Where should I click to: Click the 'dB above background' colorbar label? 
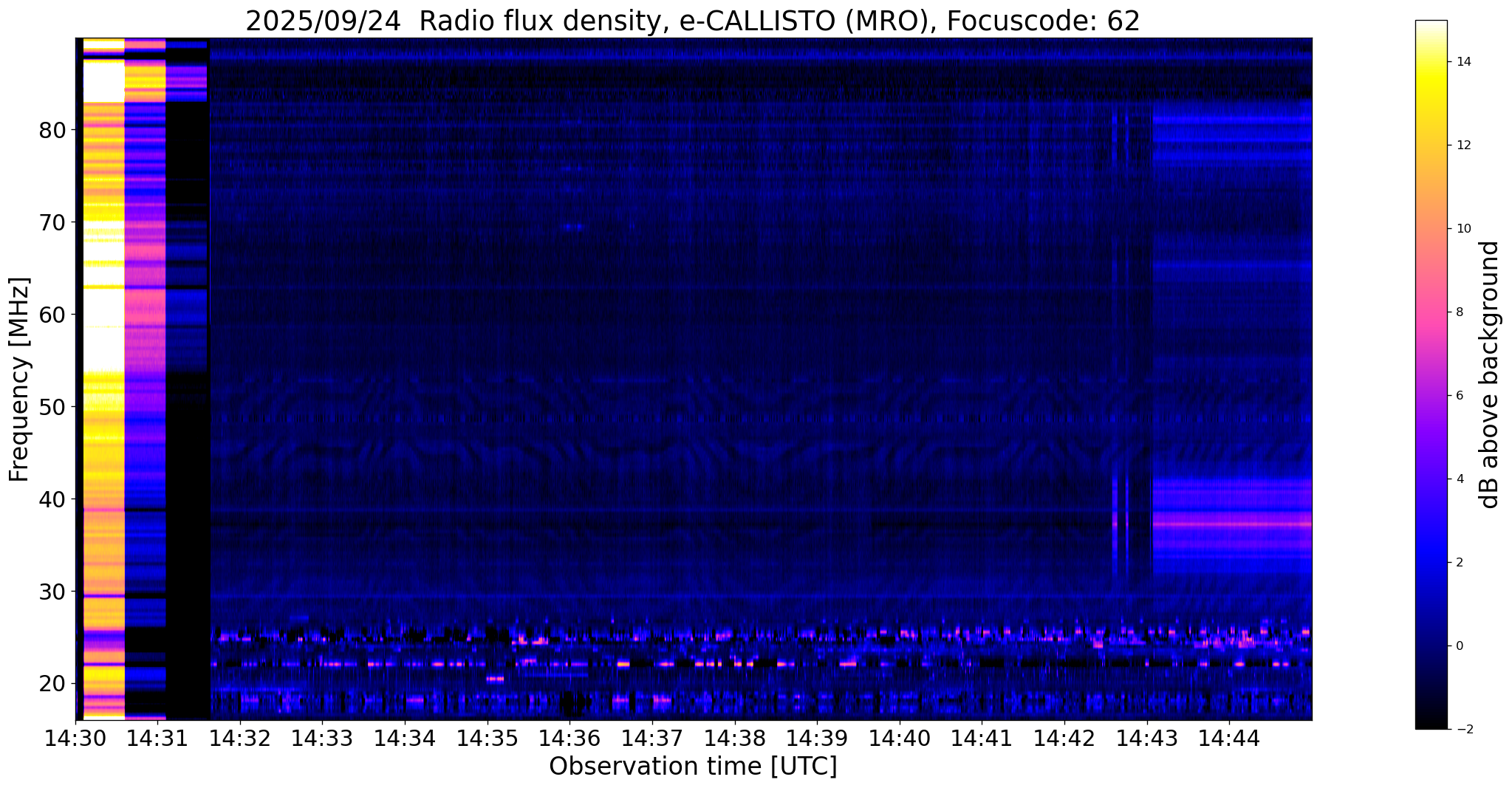[x=1490, y=374]
